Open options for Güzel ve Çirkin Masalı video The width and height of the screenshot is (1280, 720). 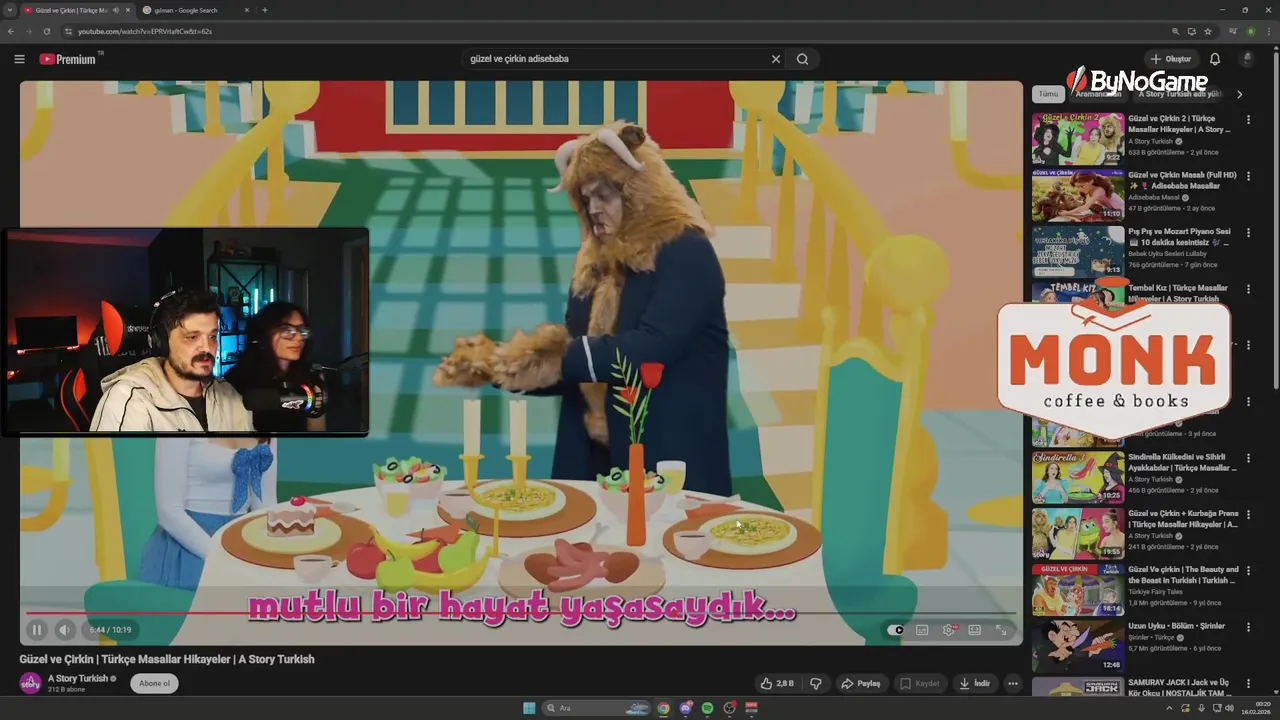pos(1247,176)
